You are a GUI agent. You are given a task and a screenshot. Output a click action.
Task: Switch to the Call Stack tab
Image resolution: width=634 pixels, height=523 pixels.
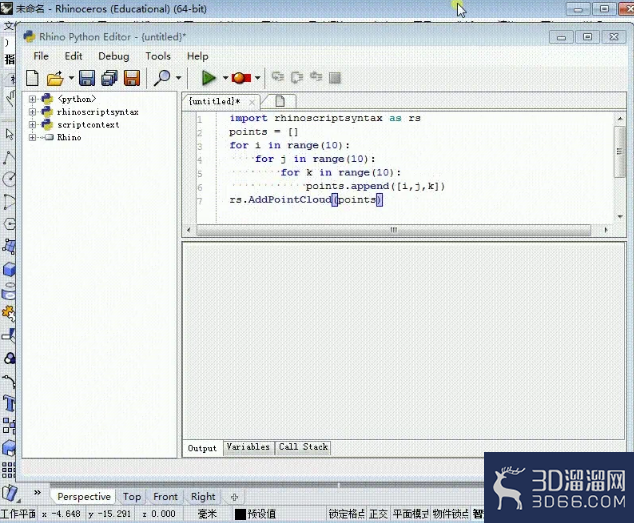click(x=303, y=447)
